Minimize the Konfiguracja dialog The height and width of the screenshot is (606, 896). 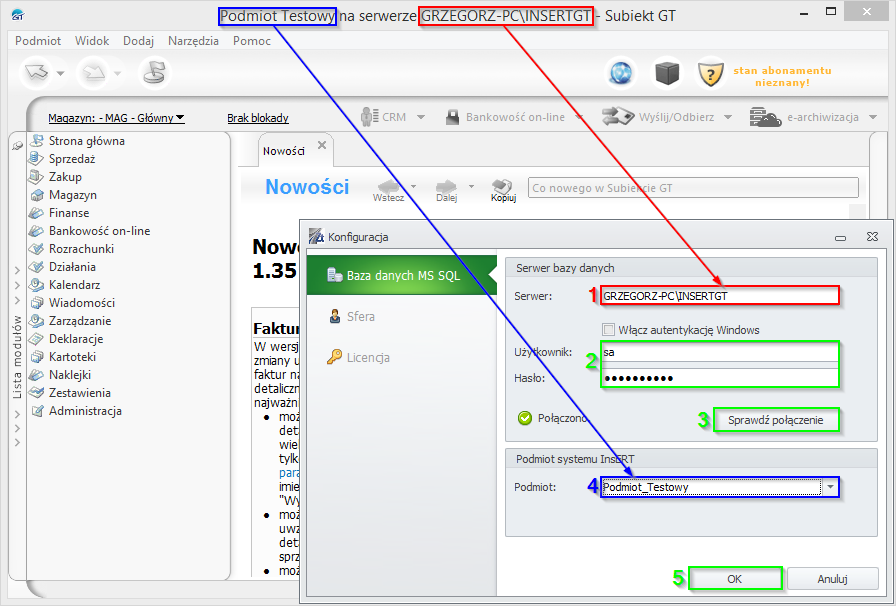[x=840, y=237]
